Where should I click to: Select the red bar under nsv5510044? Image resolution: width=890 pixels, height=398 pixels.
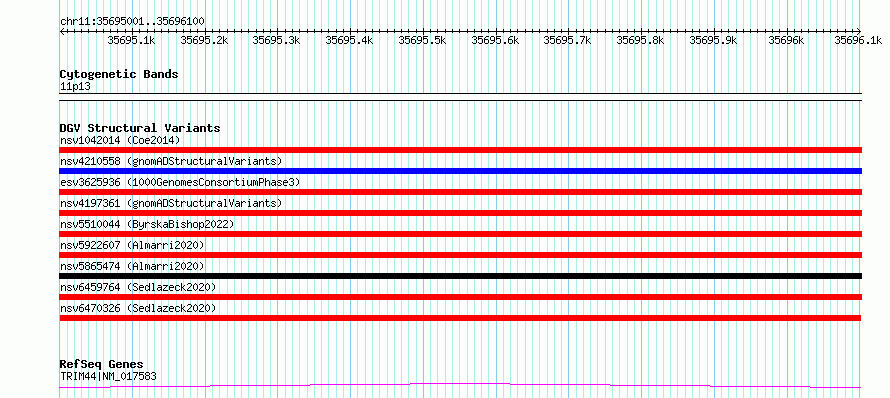click(x=460, y=234)
